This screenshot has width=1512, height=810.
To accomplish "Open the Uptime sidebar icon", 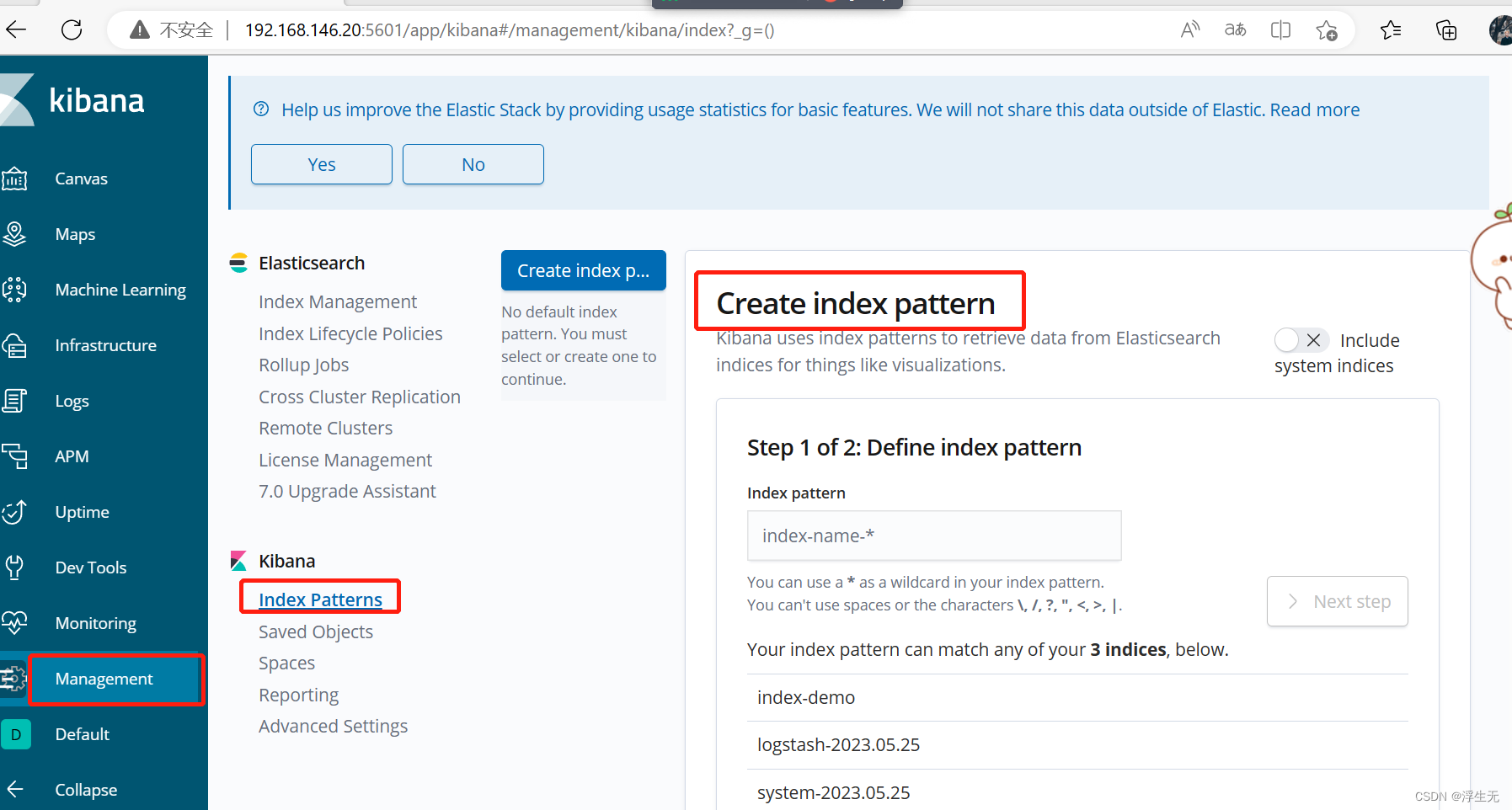I will pyautogui.click(x=14, y=512).
